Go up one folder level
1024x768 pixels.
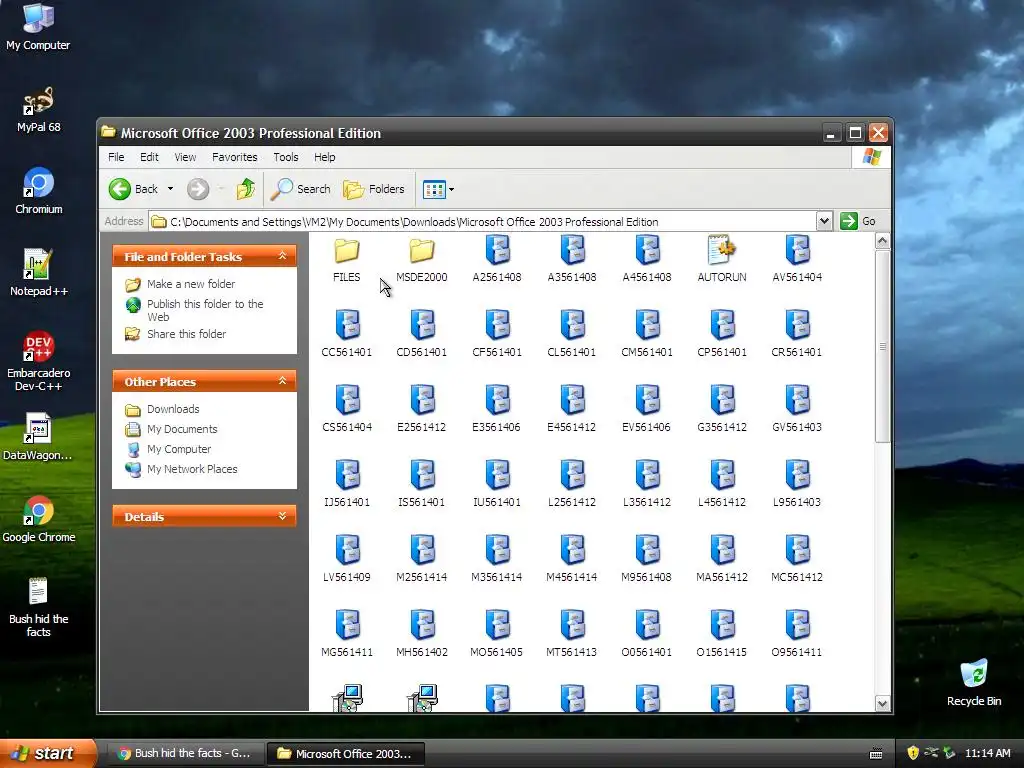point(246,189)
